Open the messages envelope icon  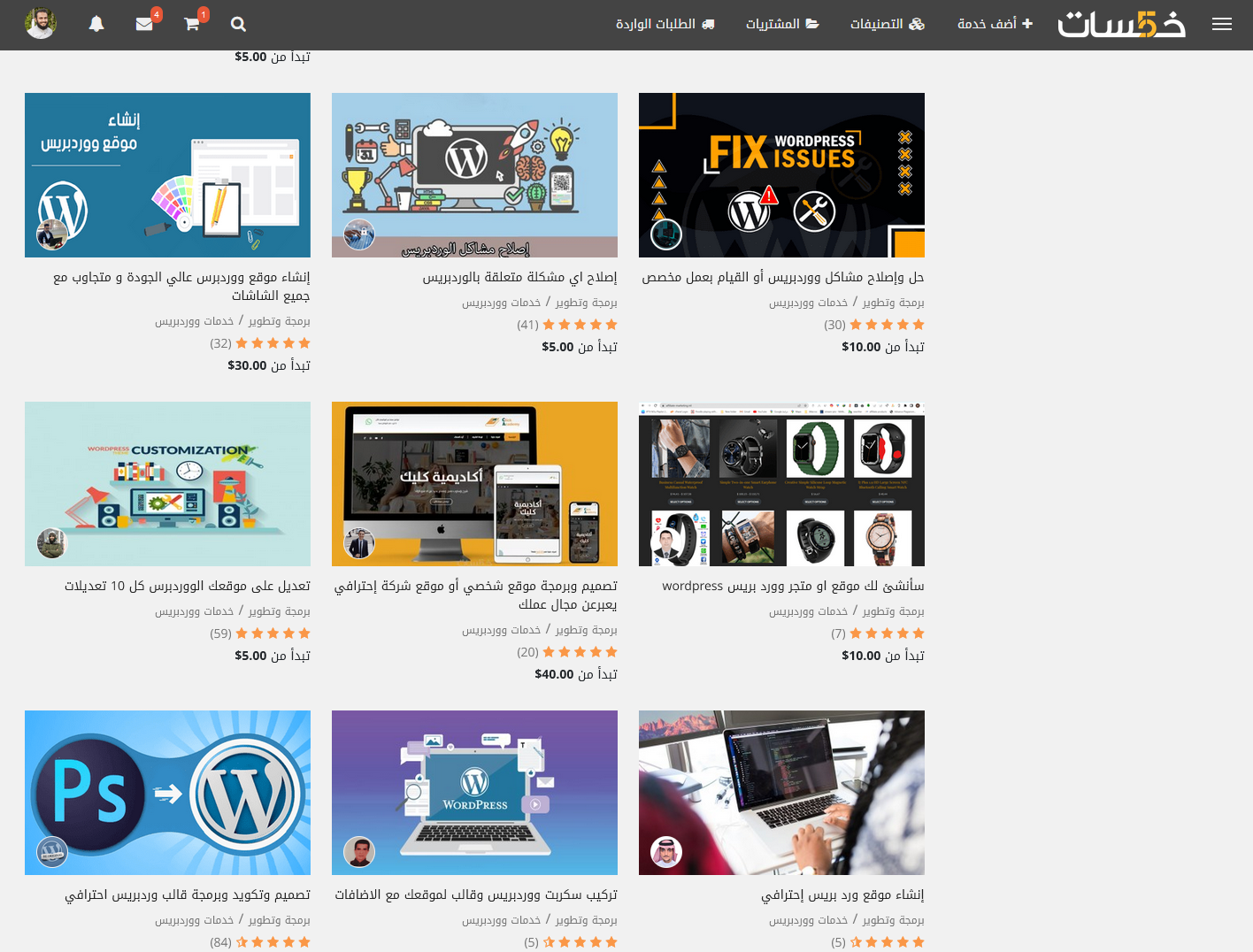click(144, 25)
